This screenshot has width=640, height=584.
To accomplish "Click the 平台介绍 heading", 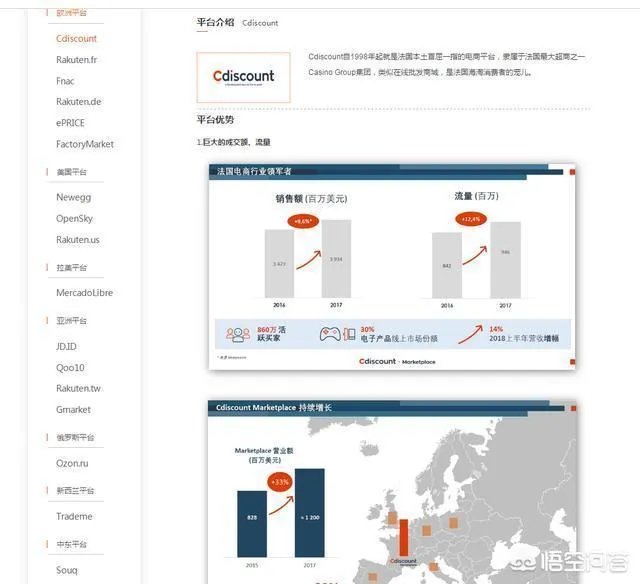I will point(216,22).
